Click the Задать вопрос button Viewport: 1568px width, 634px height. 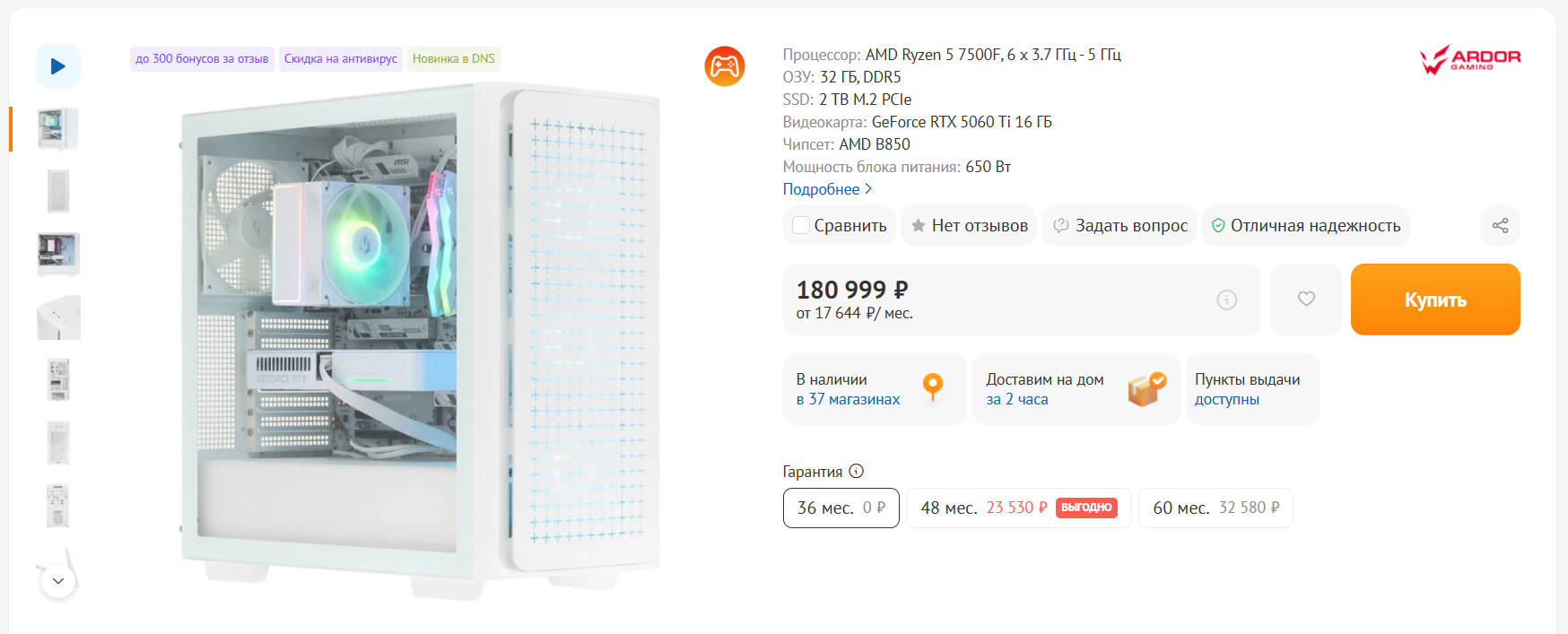coord(1119,226)
